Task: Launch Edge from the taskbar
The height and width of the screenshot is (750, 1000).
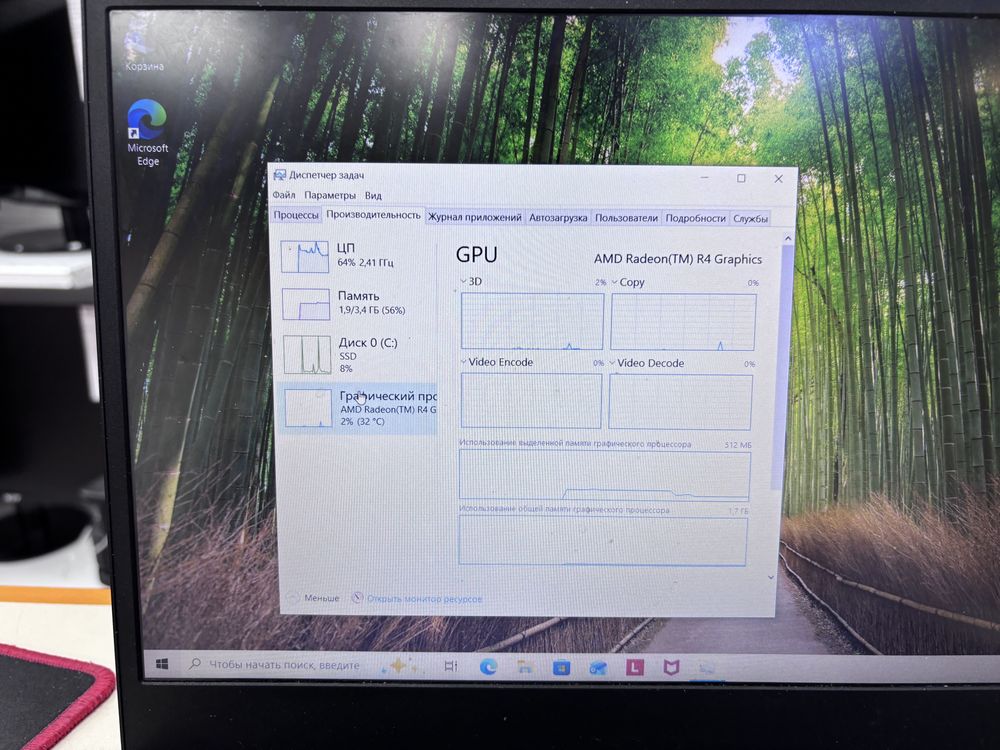Action: (x=489, y=667)
